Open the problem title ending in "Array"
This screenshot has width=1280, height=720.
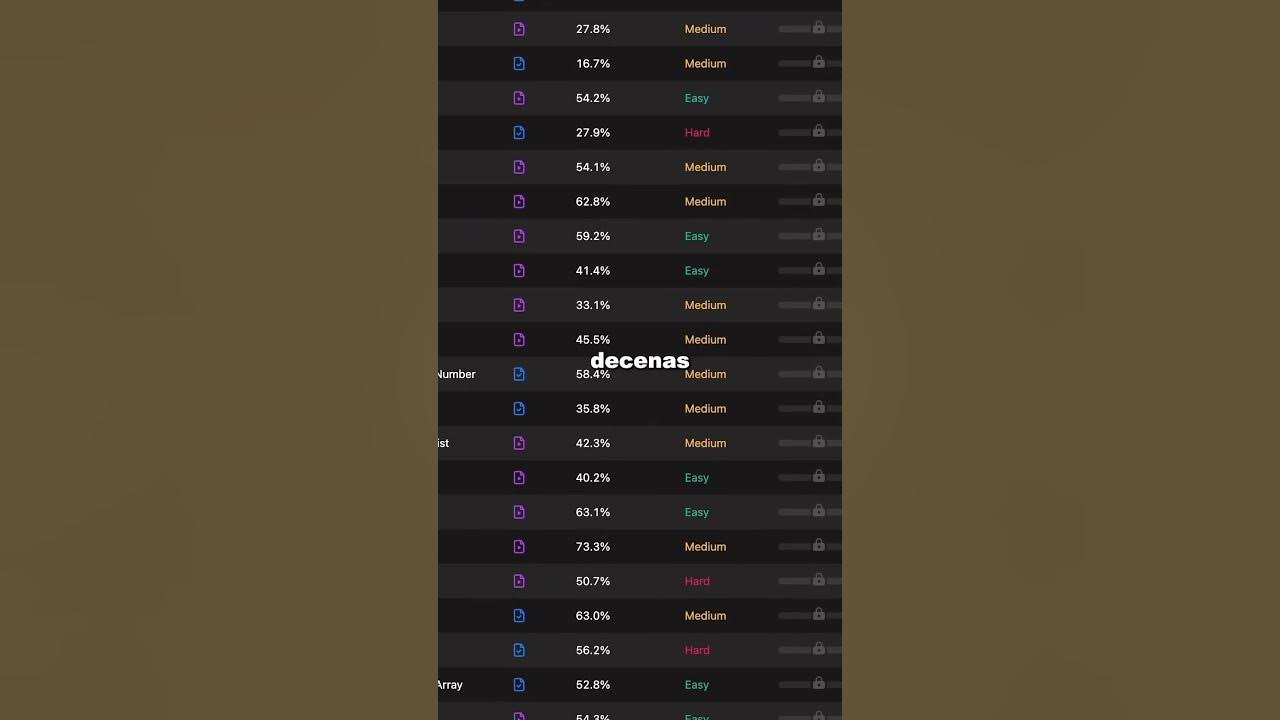[x=450, y=685]
